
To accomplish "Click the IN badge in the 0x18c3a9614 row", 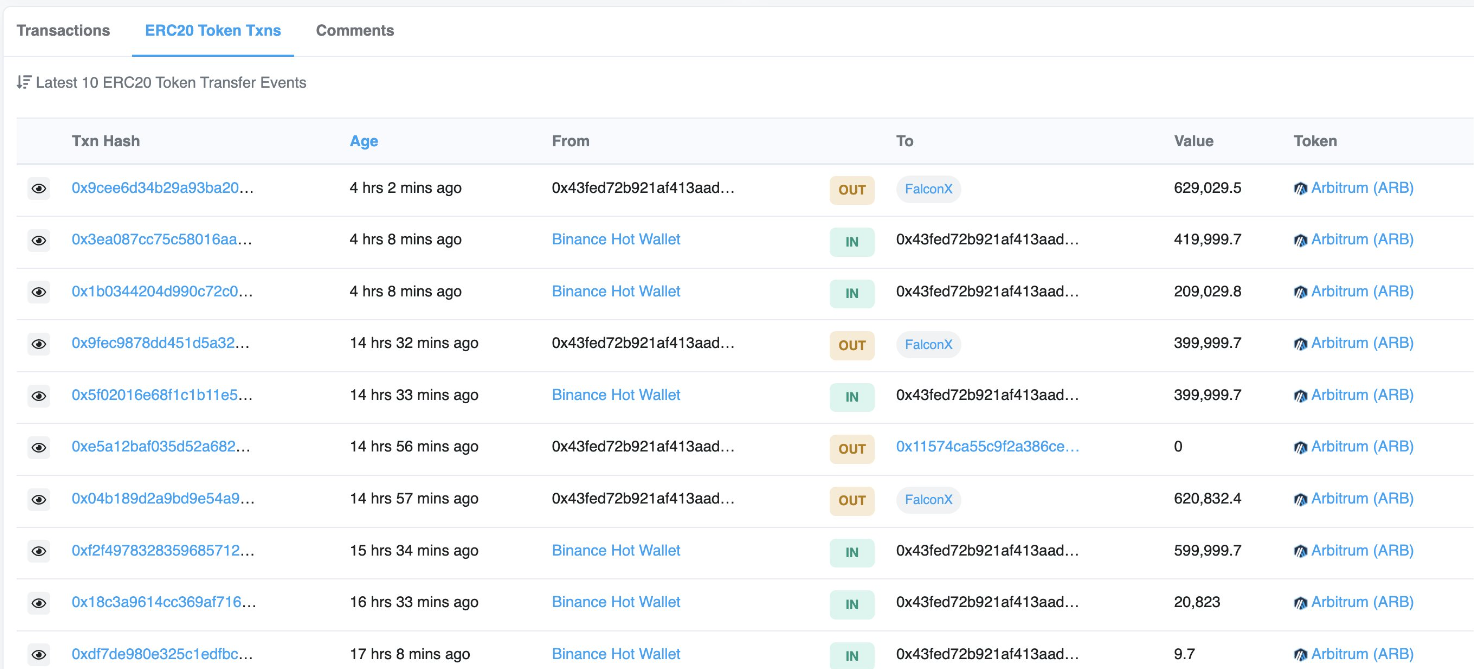I will [x=852, y=604].
